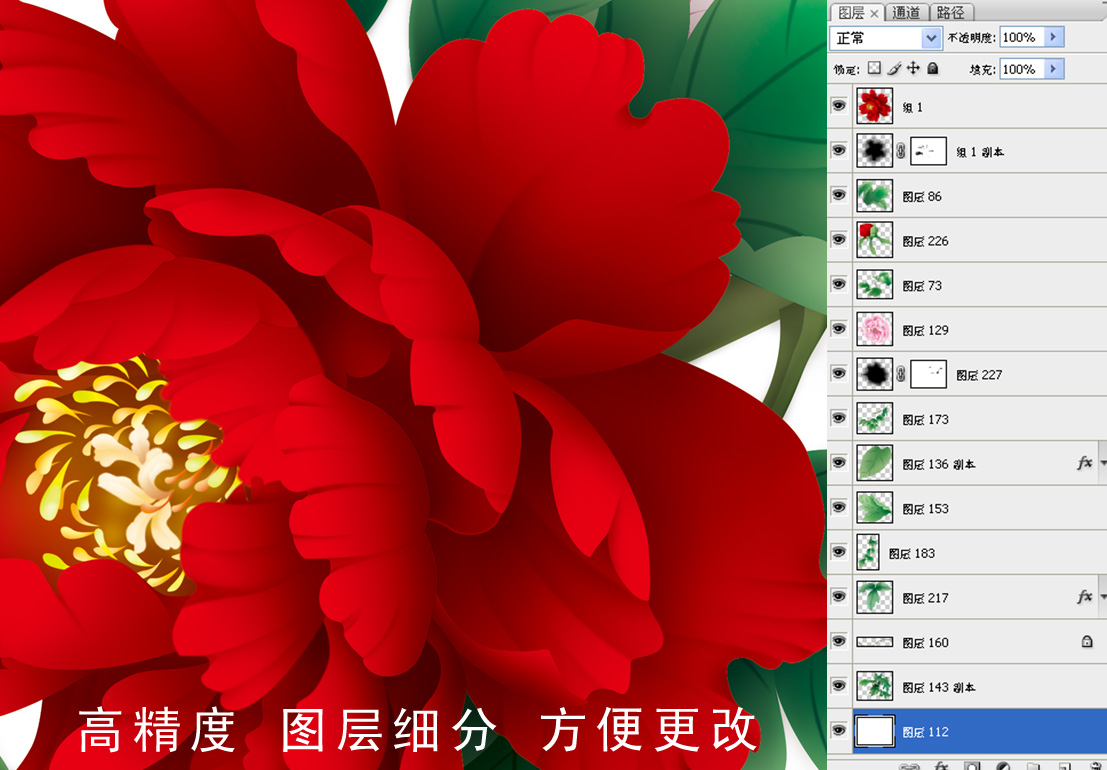Screen dimensions: 1107x770
Task: Click fx effects icon on 图层 217
Action: [1084, 597]
